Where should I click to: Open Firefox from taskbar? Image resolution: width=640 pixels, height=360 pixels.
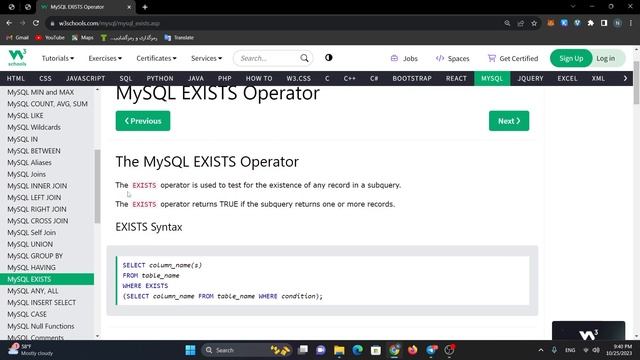[413, 350]
